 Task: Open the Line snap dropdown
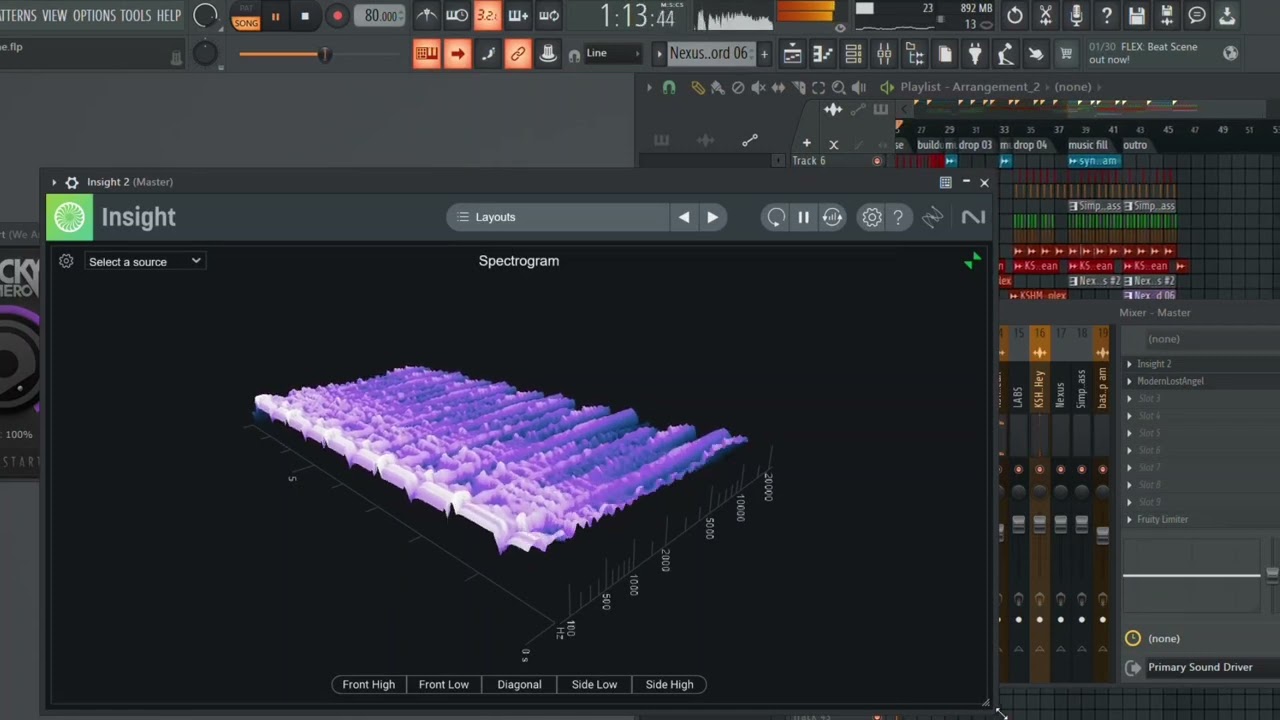(x=612, y=54)
